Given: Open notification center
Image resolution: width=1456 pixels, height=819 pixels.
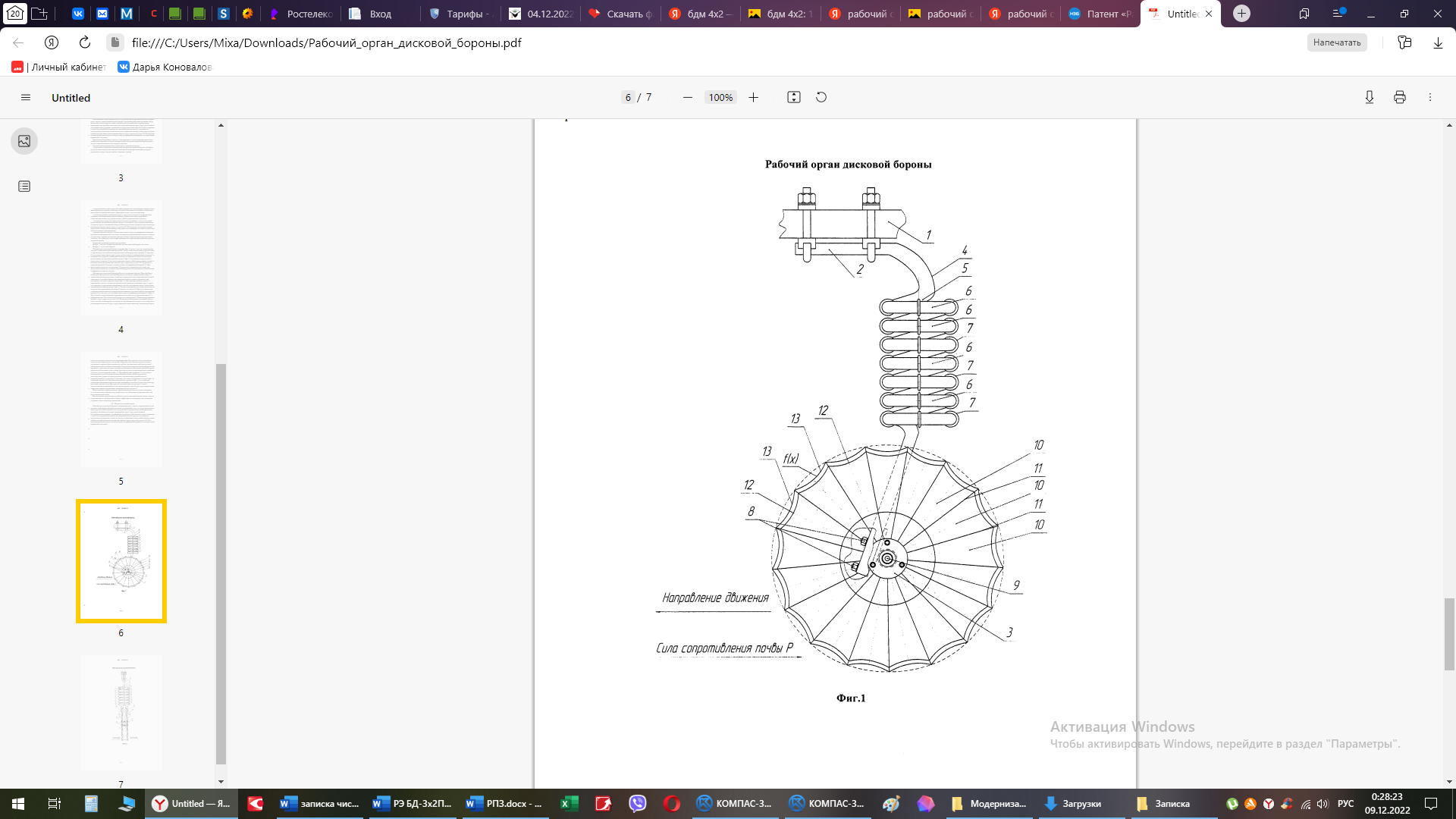Looking at the screenshot, I should point(1431,804).
